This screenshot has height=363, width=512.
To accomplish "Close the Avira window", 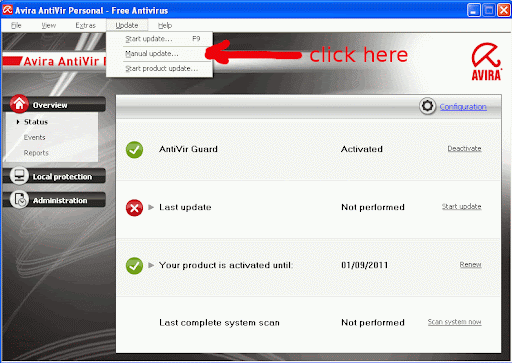I will pos(504,10).
